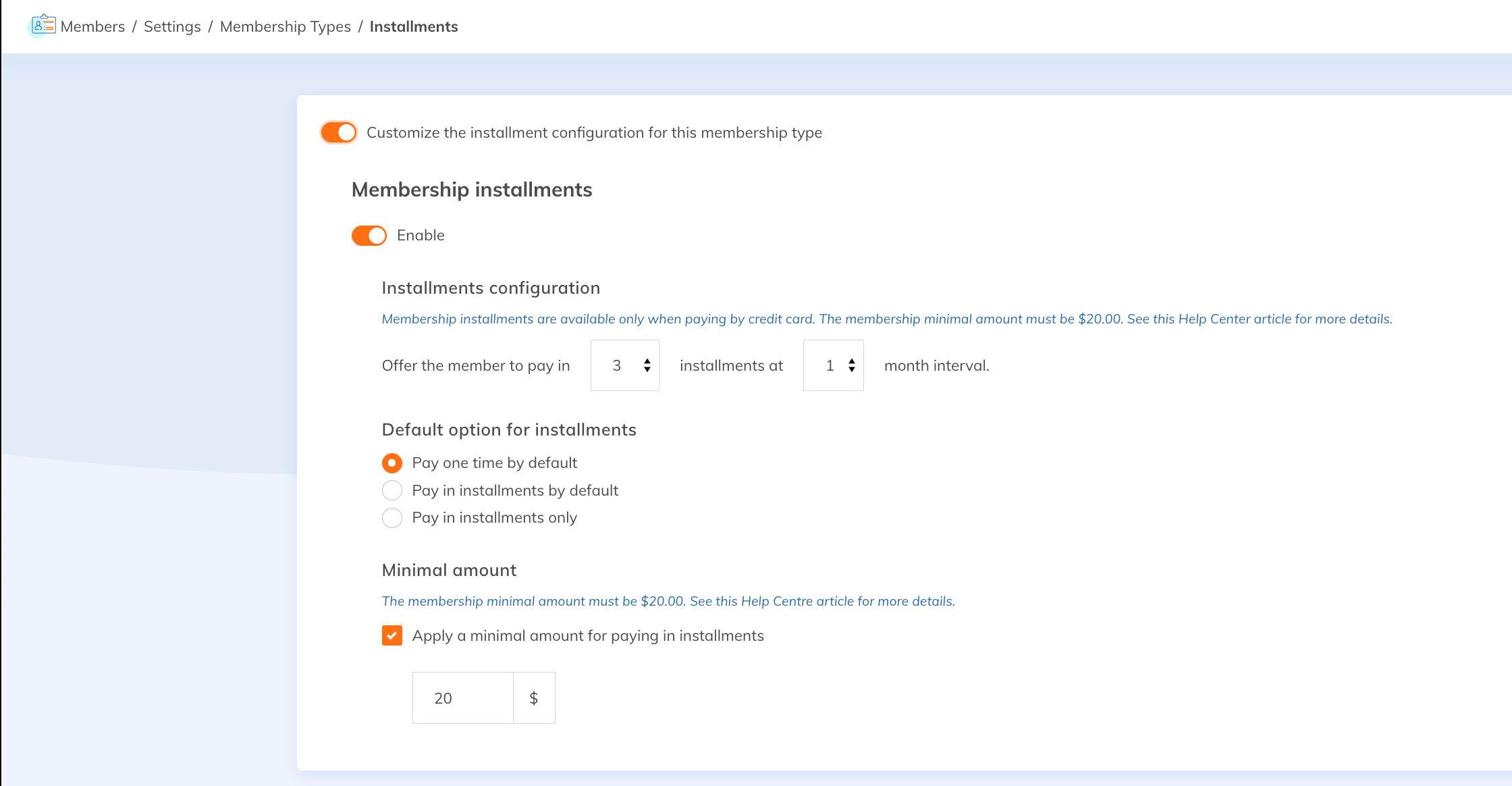Open Members breadcrumb link
The width and height of the screenshot is (1512, 786).
click(x=92, y=26)
